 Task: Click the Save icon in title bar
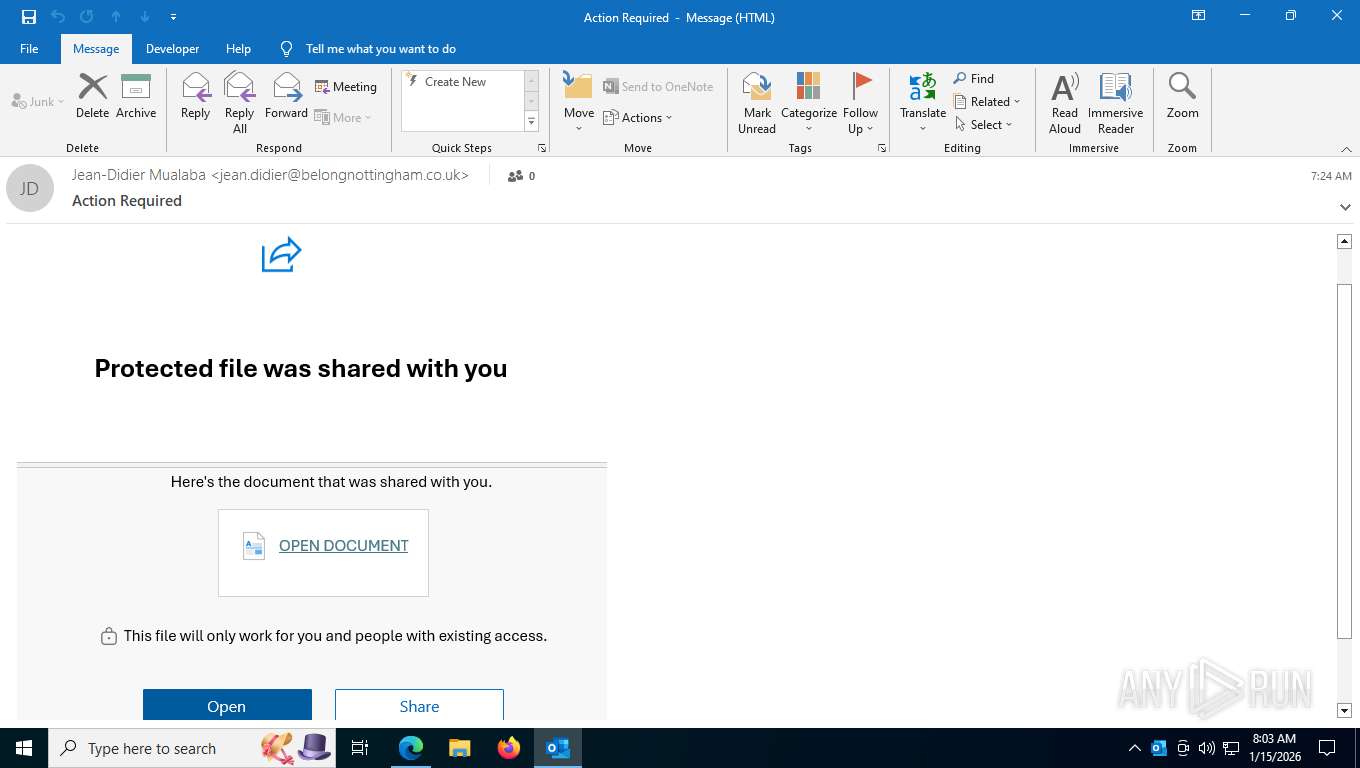pyautogui.click(x=29, y=17)
